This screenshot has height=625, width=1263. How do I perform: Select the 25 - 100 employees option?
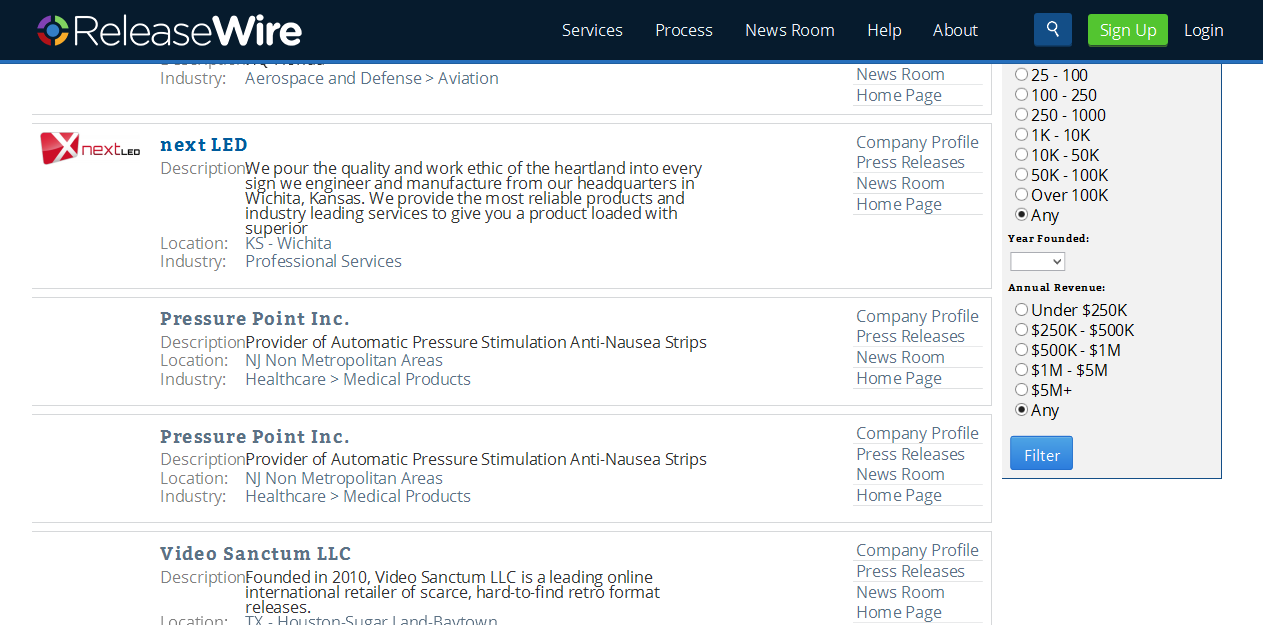click(x=1022, y=75)
